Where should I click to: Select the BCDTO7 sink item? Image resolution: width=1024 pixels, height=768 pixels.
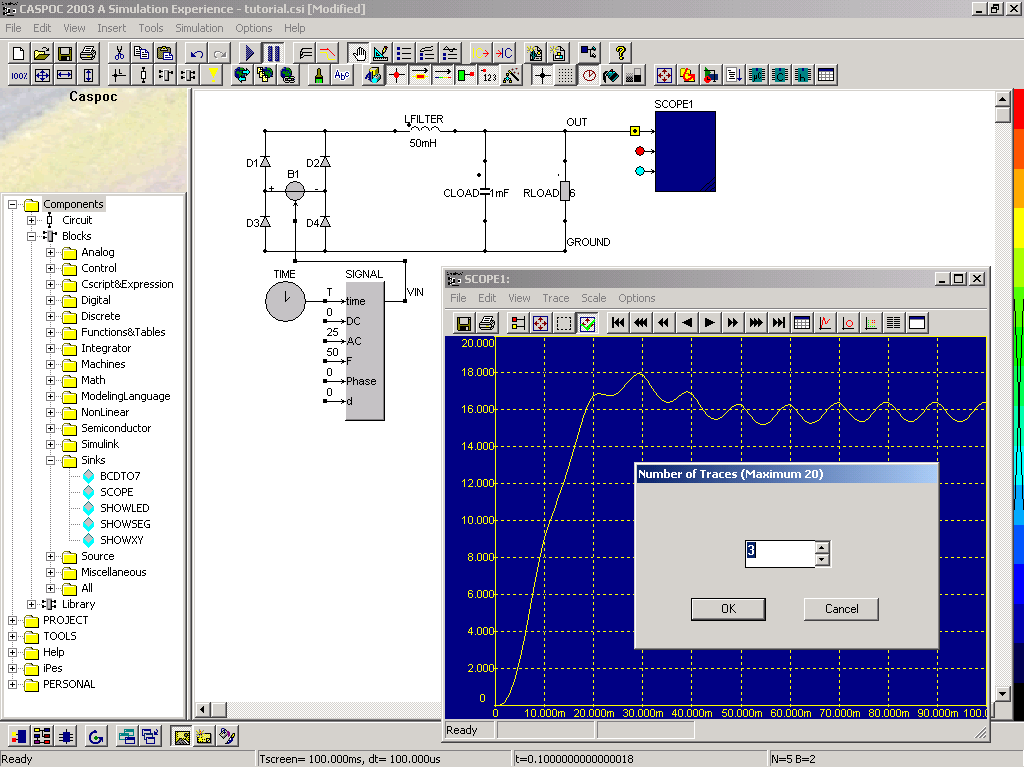tap(120, 476)
